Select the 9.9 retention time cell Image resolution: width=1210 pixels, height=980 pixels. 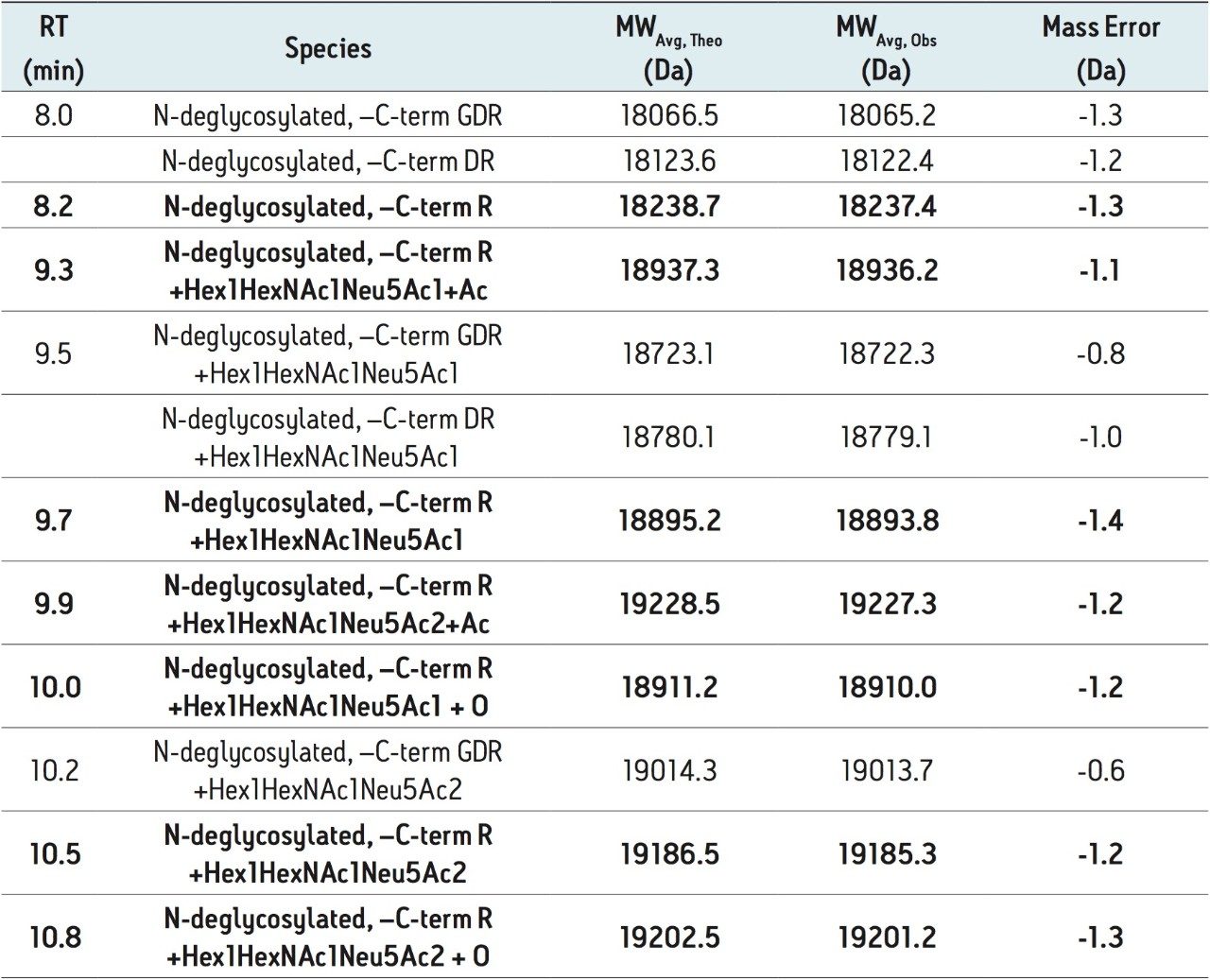click(53, 603)
